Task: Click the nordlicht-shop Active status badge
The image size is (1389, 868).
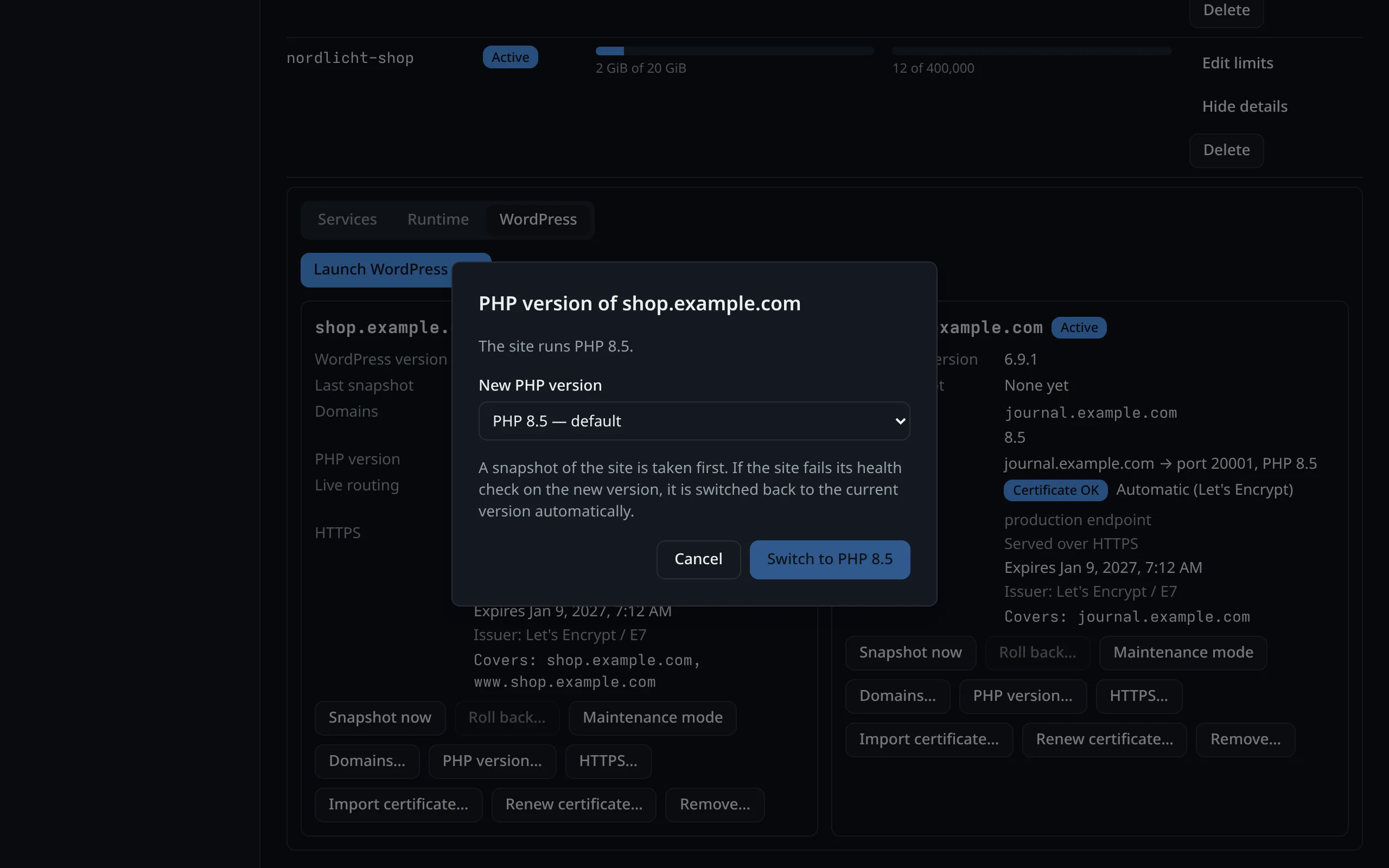Action: tap(509, 57)
